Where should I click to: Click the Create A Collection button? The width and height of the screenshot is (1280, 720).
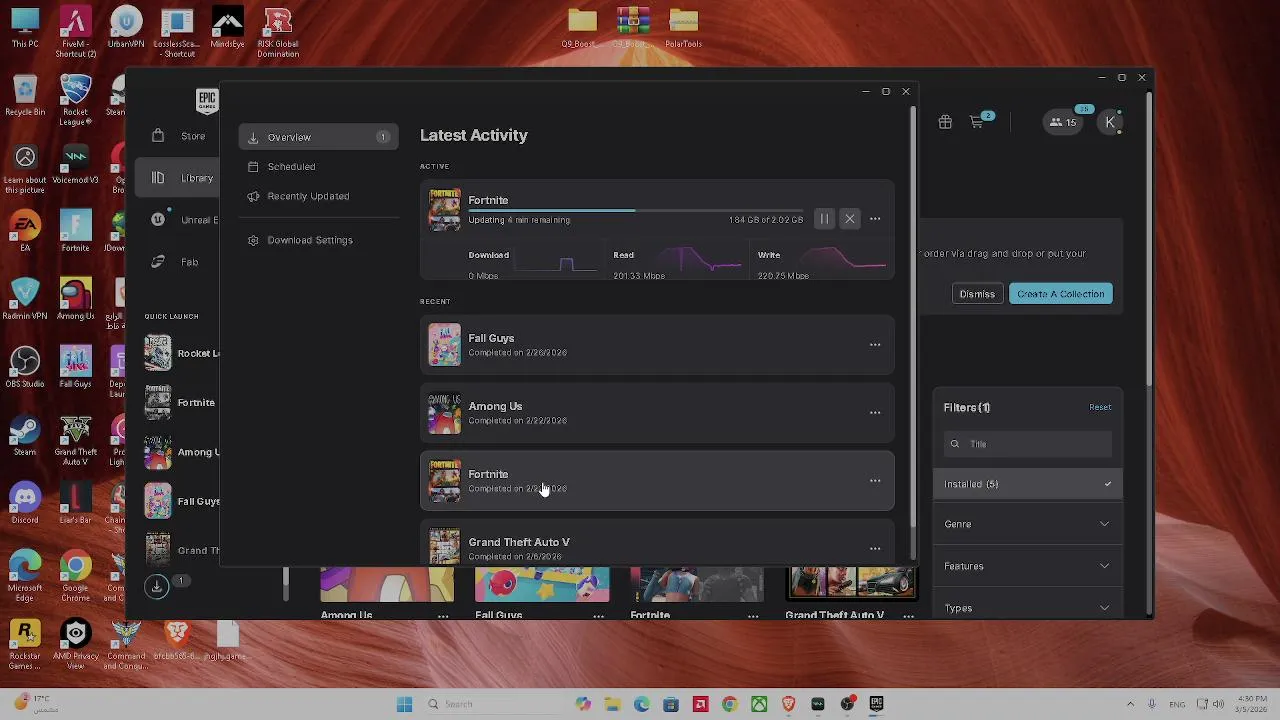1061,294
